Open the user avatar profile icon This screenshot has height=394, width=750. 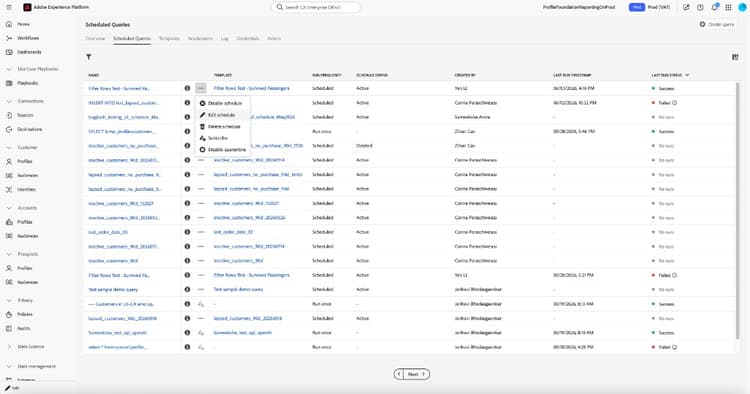tap(742, 7)
